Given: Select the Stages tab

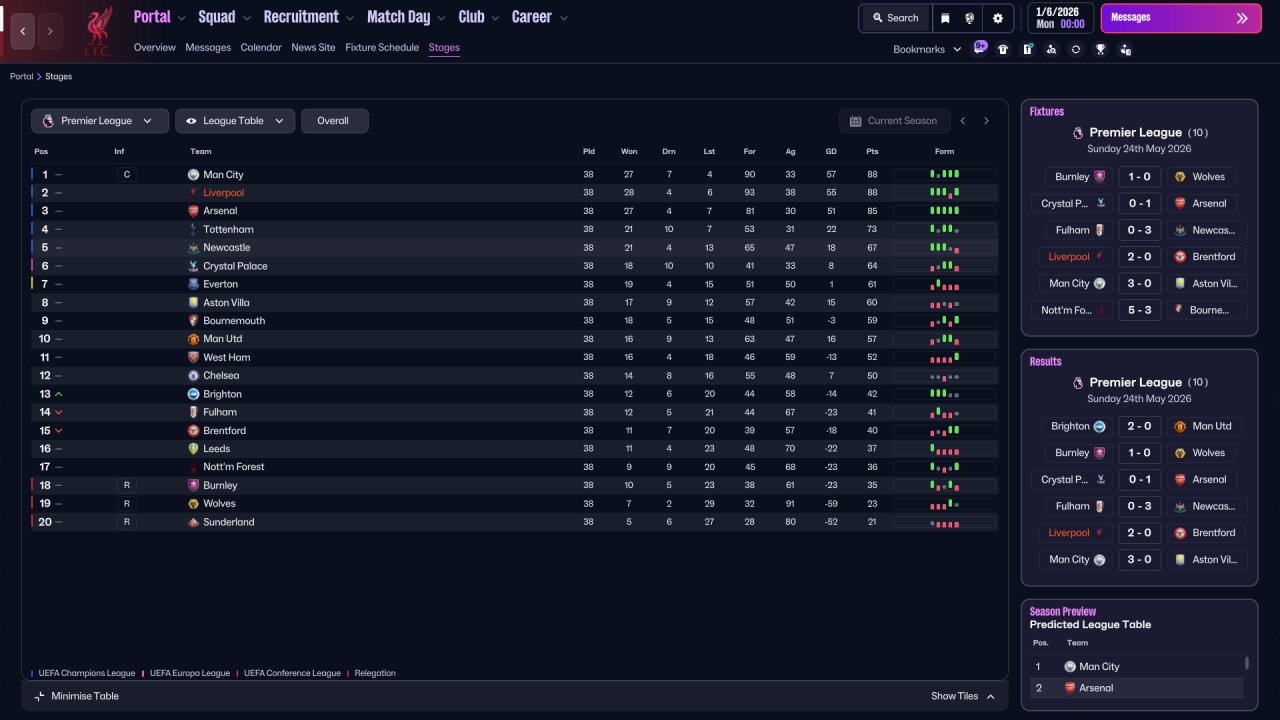Looking at the screenshot, I should click(x=444, y=48).
